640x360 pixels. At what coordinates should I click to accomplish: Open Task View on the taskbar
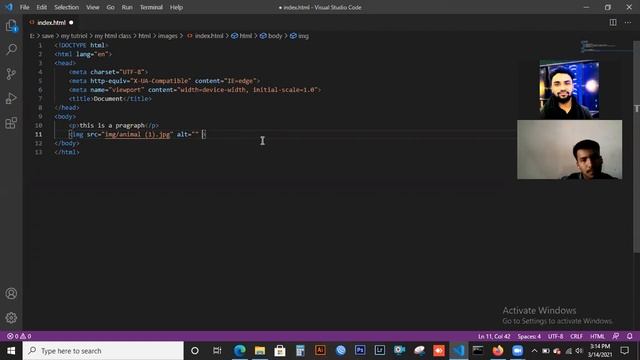[217, 351]
